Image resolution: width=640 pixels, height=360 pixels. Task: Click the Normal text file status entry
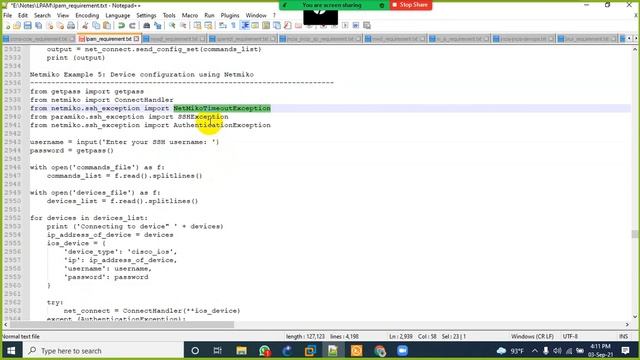pyautogui.click(x=21, y=337)
